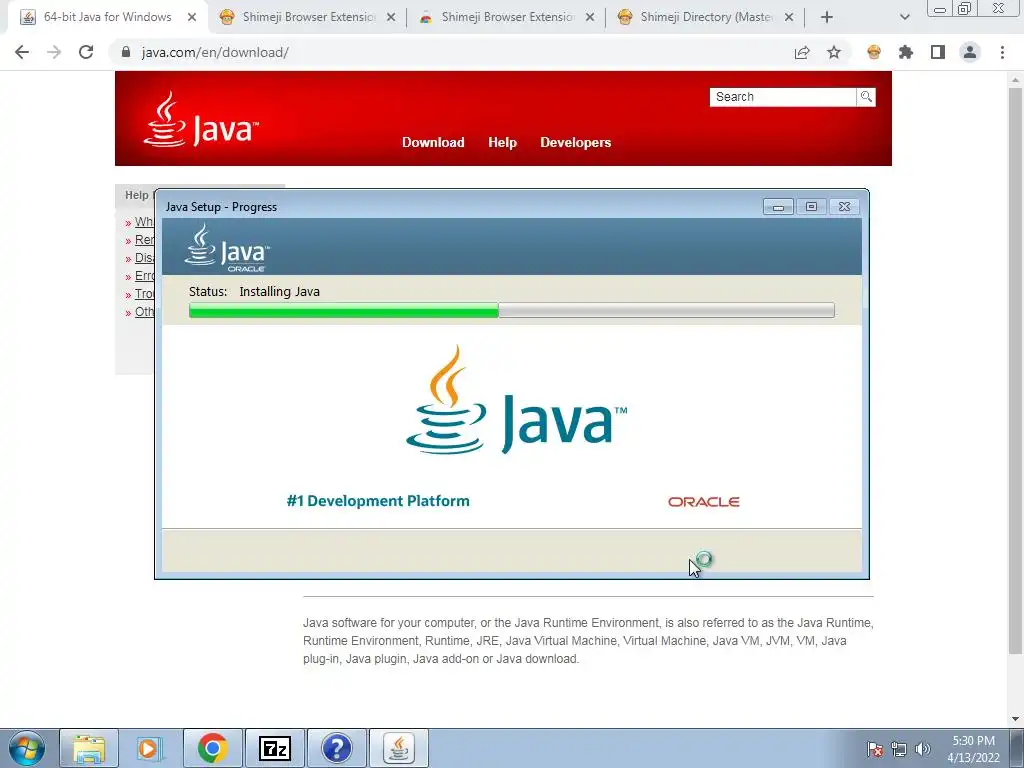
Task: Click the Java Oracle logo in setup header
Action: point(227,248)
